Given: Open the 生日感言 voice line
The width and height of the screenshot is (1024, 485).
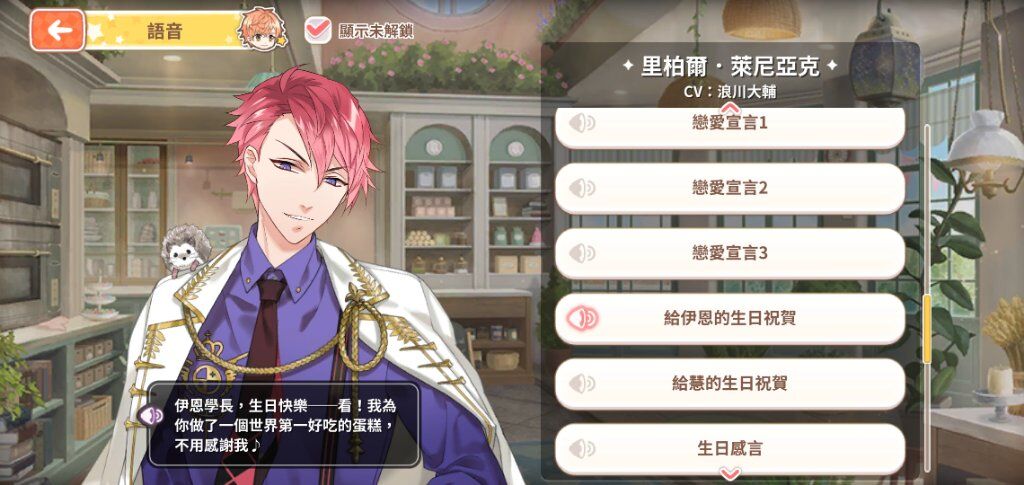Looking at the screenshot, I should [729, 448].
